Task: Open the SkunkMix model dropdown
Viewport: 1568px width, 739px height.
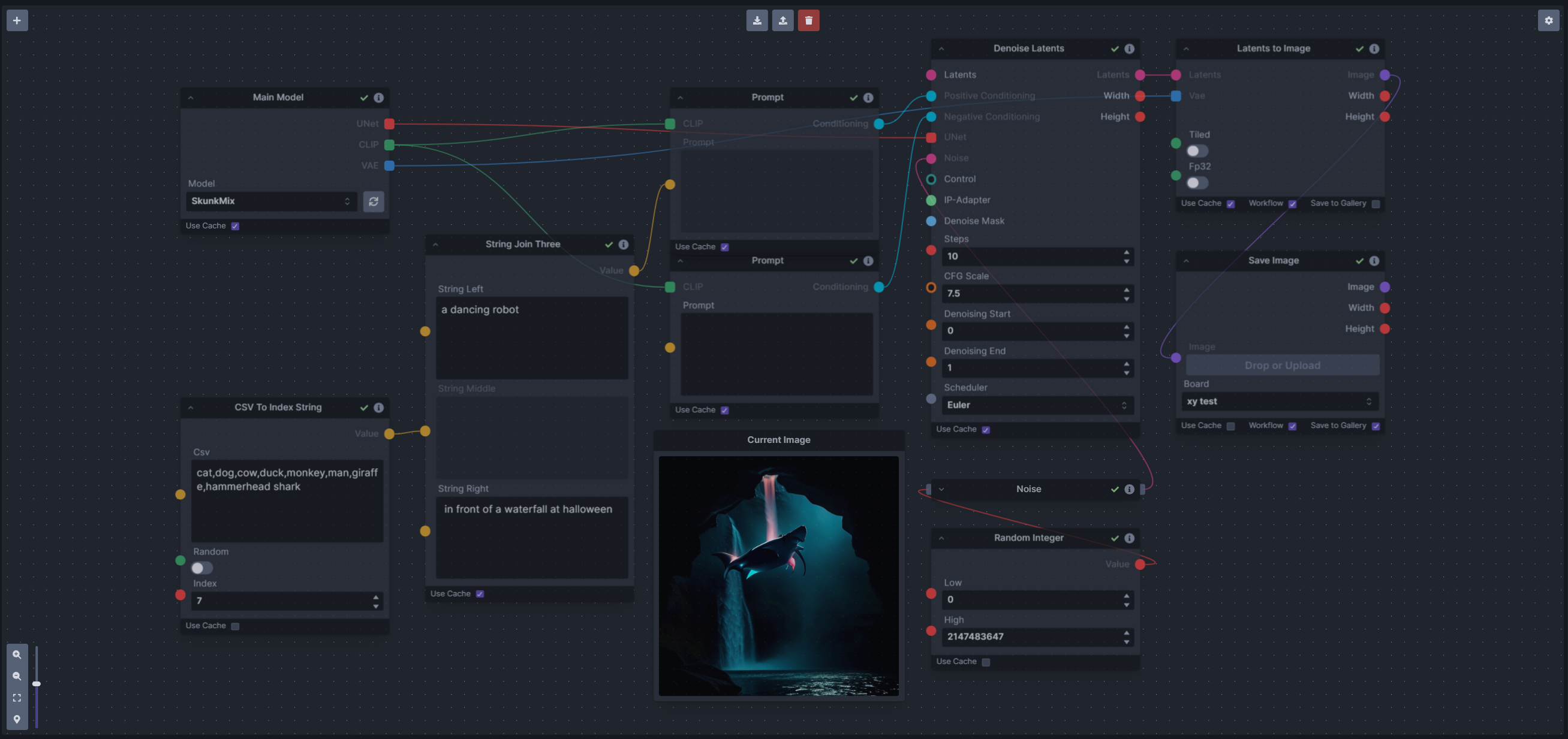Action: [271, 201]
